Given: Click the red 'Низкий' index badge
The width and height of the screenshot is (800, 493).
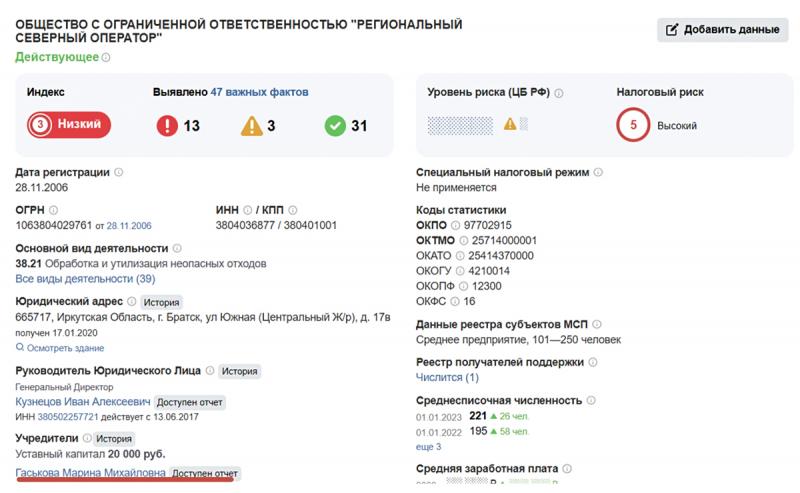Looking at the screenshot, I should (x=69, y=125).
